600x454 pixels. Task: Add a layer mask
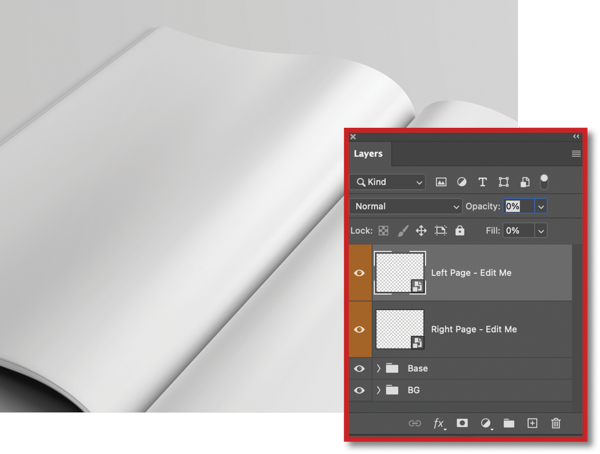[x=462, y=423]
